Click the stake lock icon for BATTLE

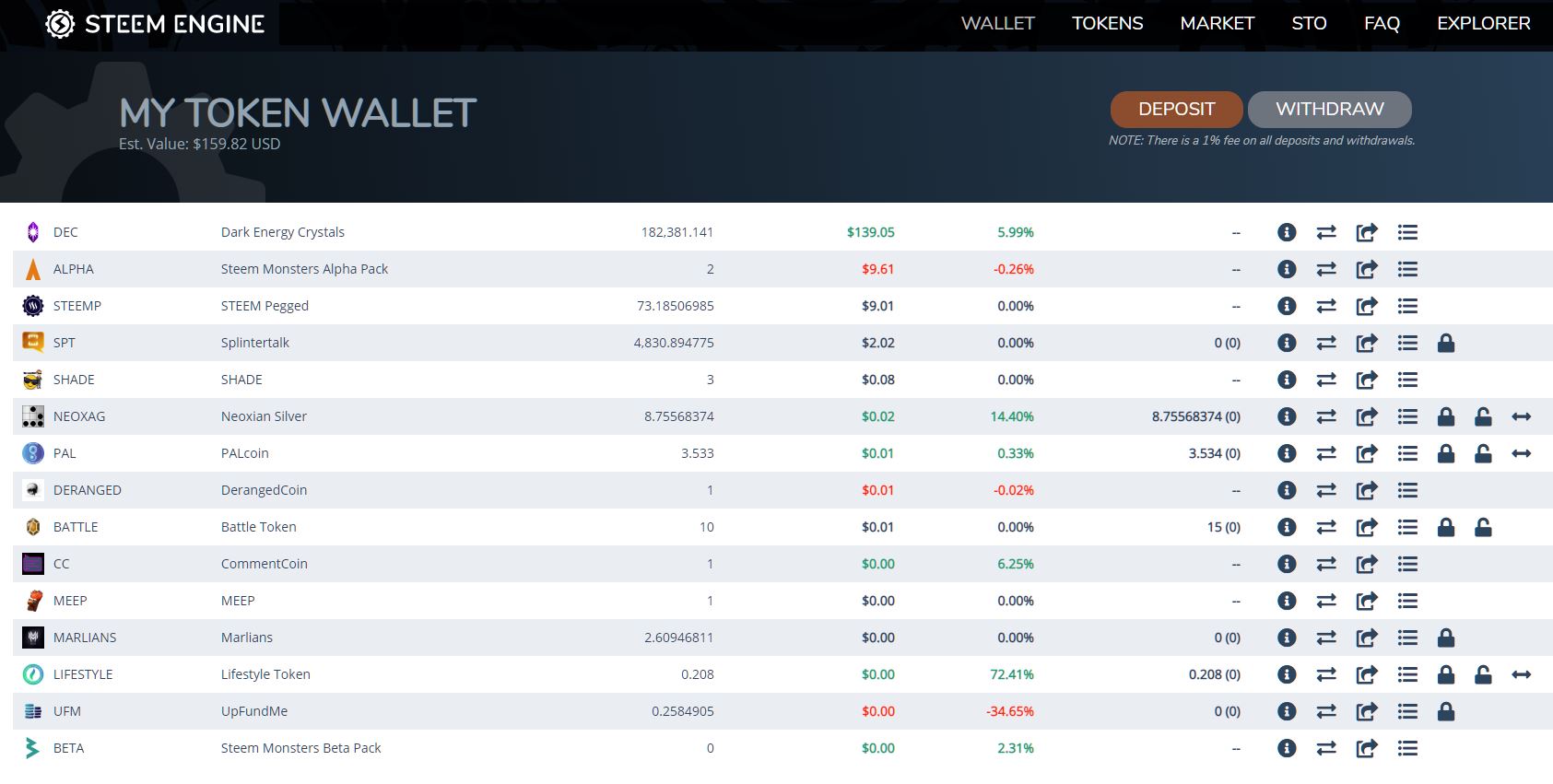coord(1445,527)
